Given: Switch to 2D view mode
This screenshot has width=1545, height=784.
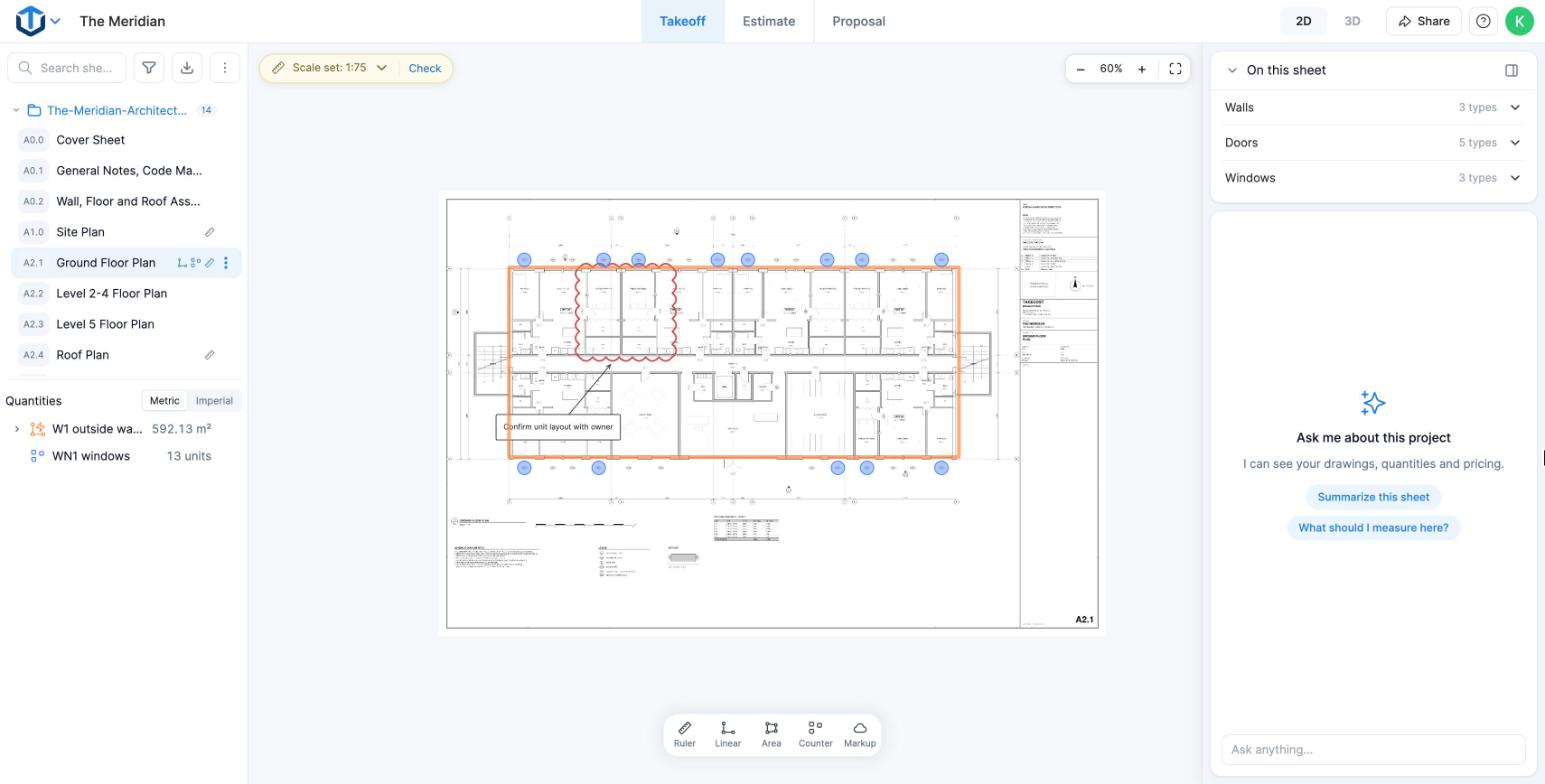Looking at the screenshot, I should (x=1303, y=21).
